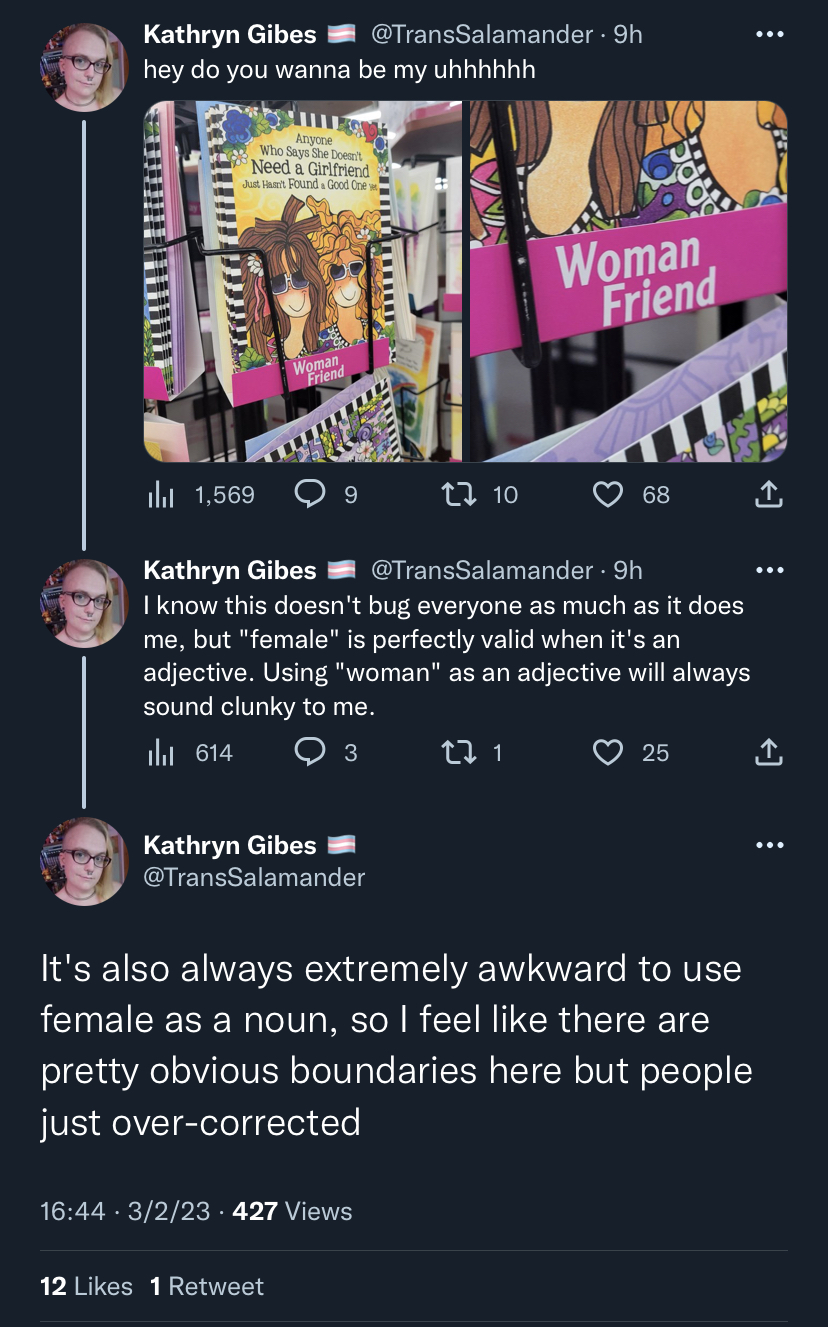This screenshot has width=828, height=1327.
Task: Open more options on the main tweet
Action: [769, 845]
